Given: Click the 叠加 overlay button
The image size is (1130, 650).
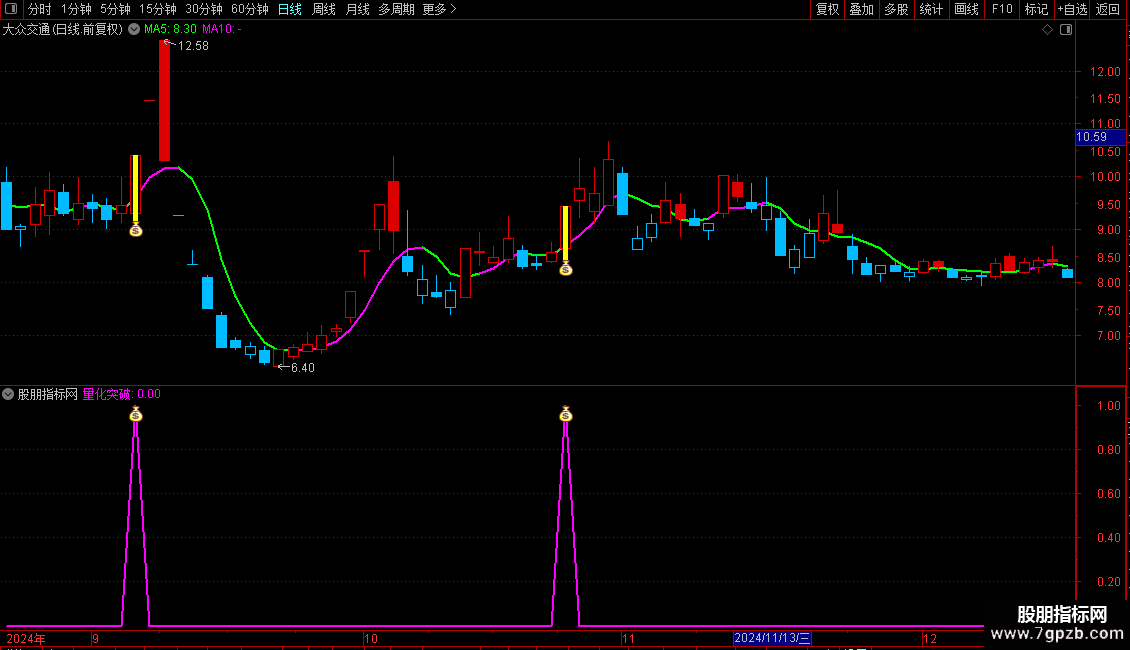Looking at the screenshot, I should pos(862,9).
